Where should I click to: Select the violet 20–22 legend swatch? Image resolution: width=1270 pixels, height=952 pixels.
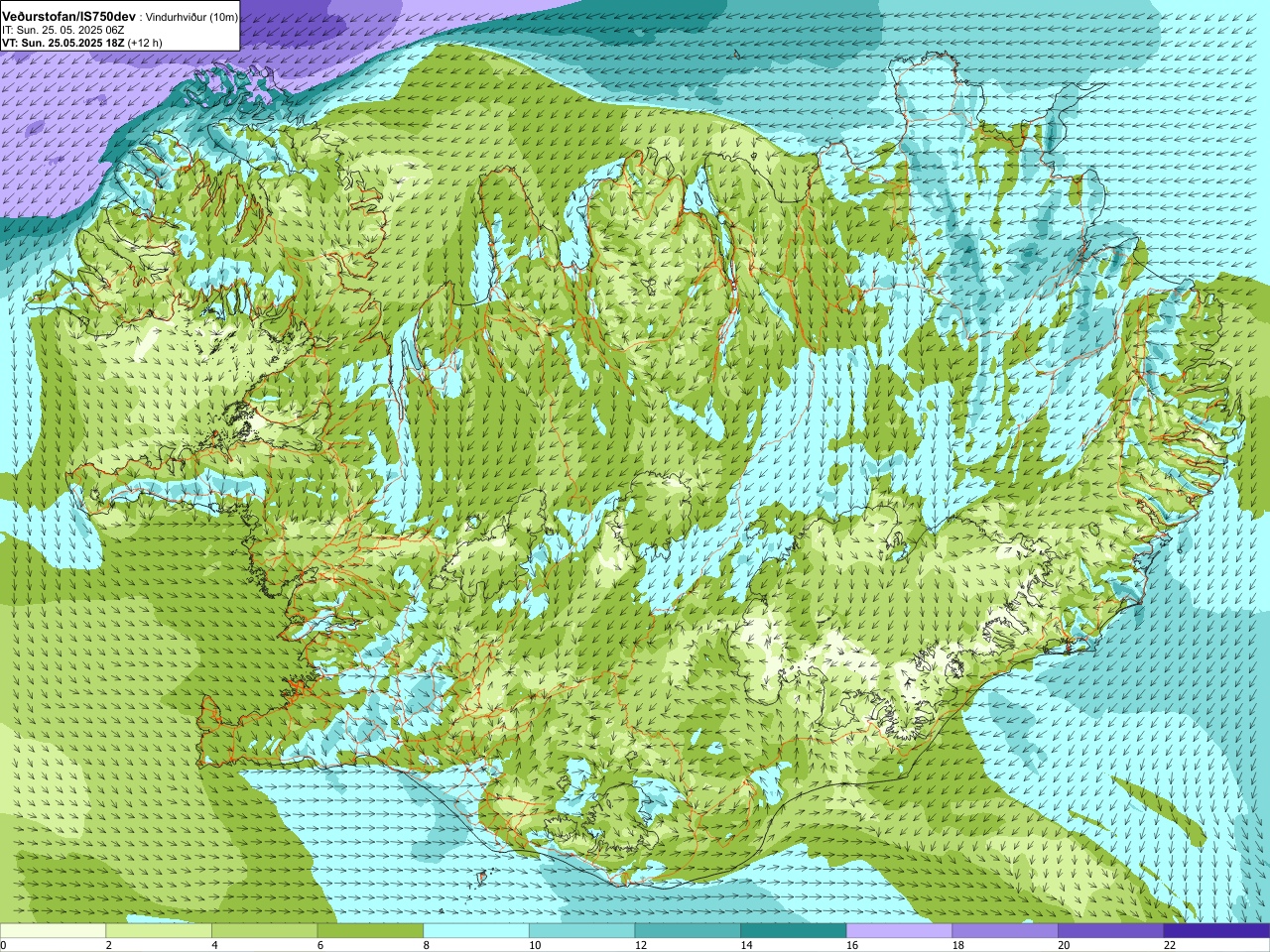pyautogui.click(x=1111, y=931)
